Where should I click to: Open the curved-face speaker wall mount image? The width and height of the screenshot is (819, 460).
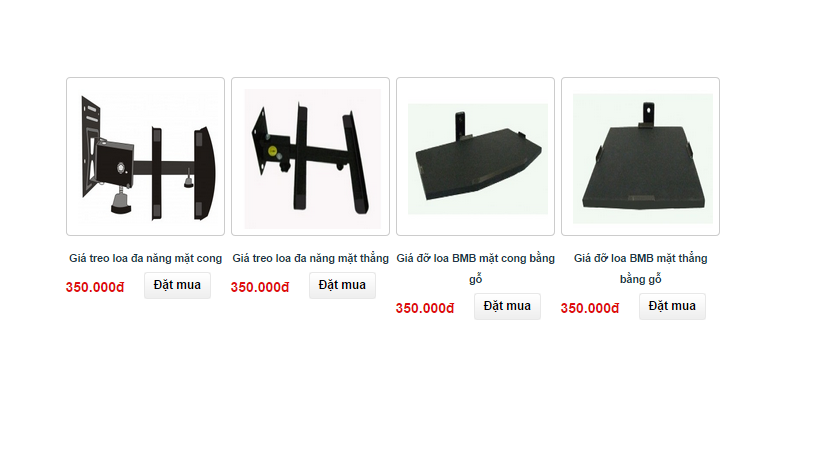point(145,157)
